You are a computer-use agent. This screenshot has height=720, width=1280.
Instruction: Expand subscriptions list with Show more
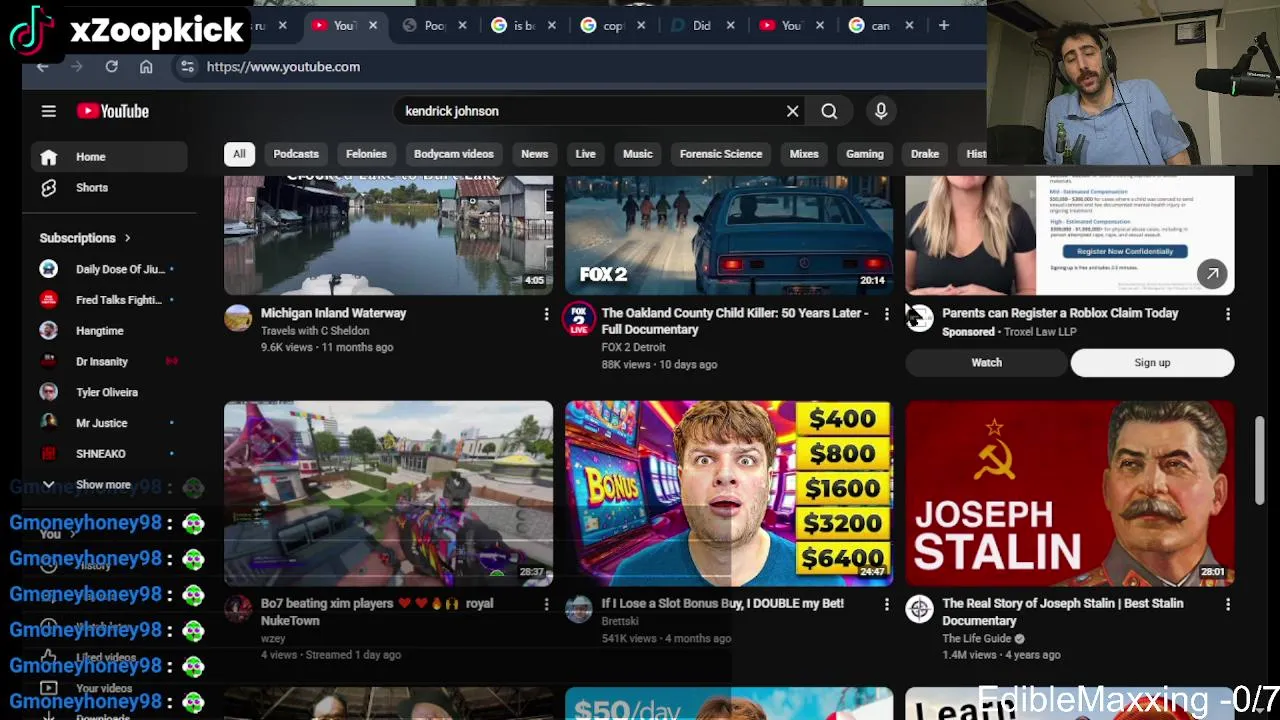pyautogui.click(x=103, y=484)
